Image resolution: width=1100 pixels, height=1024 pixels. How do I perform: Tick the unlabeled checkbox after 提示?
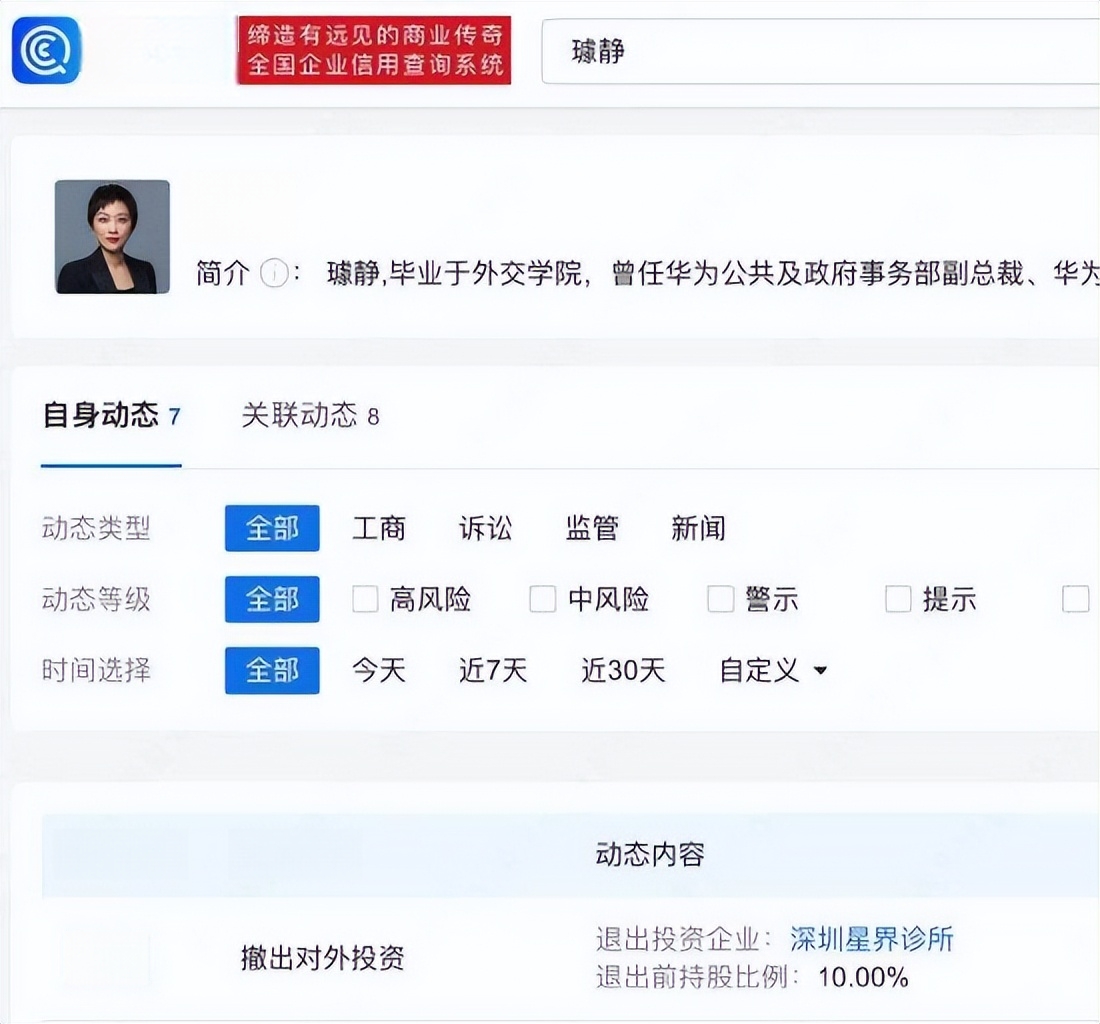pos(1075,600)
